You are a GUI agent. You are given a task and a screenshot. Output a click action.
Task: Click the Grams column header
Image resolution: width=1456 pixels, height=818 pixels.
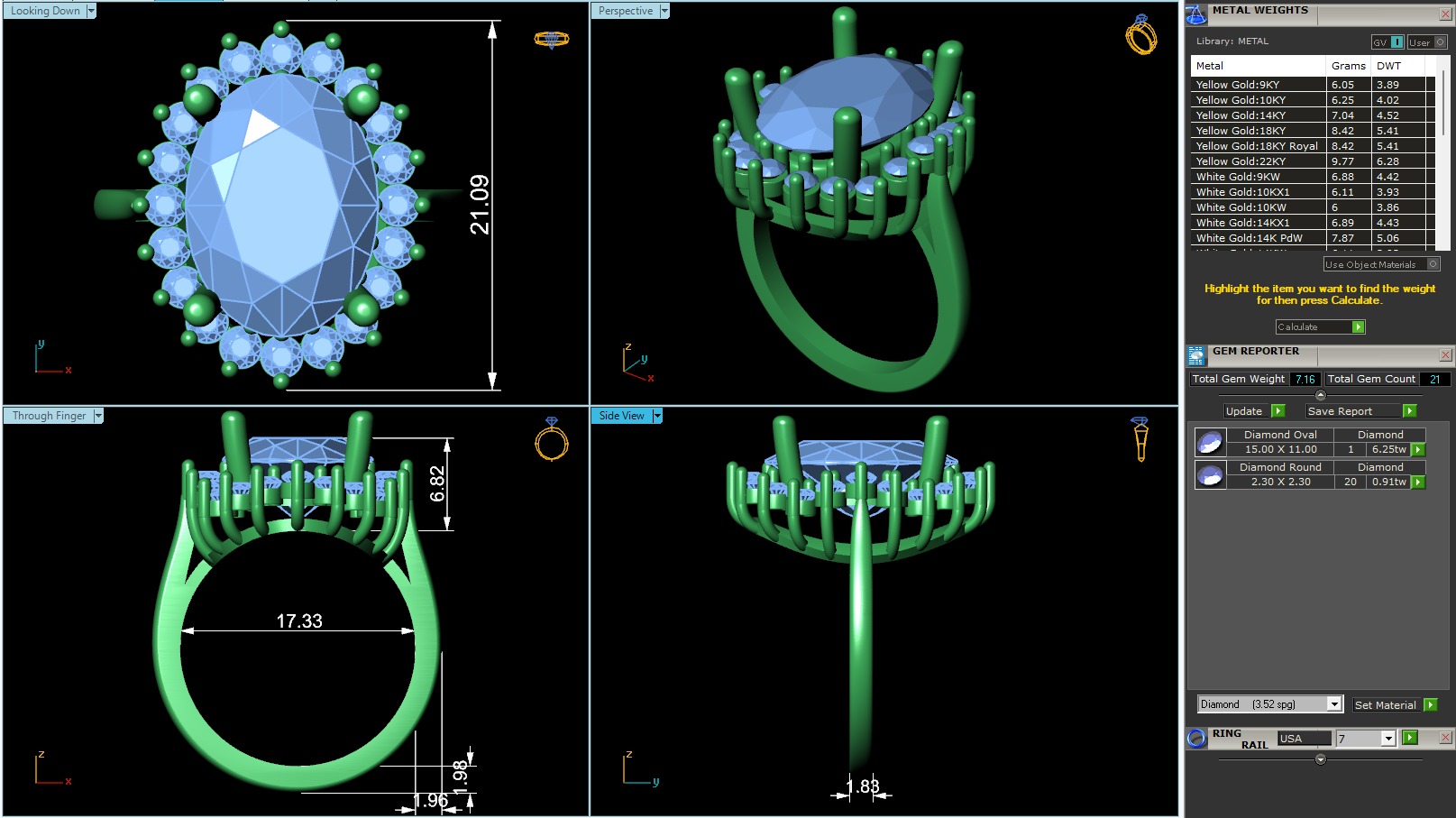[x=1348, y=66]
